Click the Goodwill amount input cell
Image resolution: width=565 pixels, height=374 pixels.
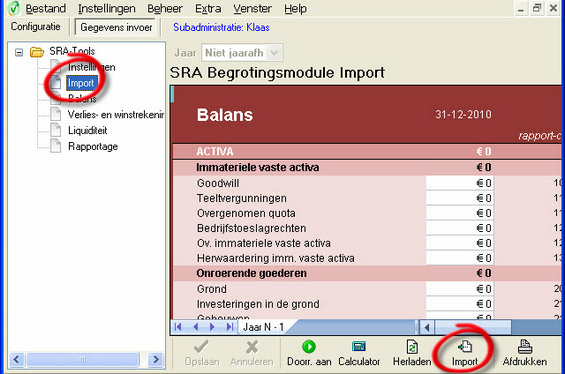coord(460,183)
